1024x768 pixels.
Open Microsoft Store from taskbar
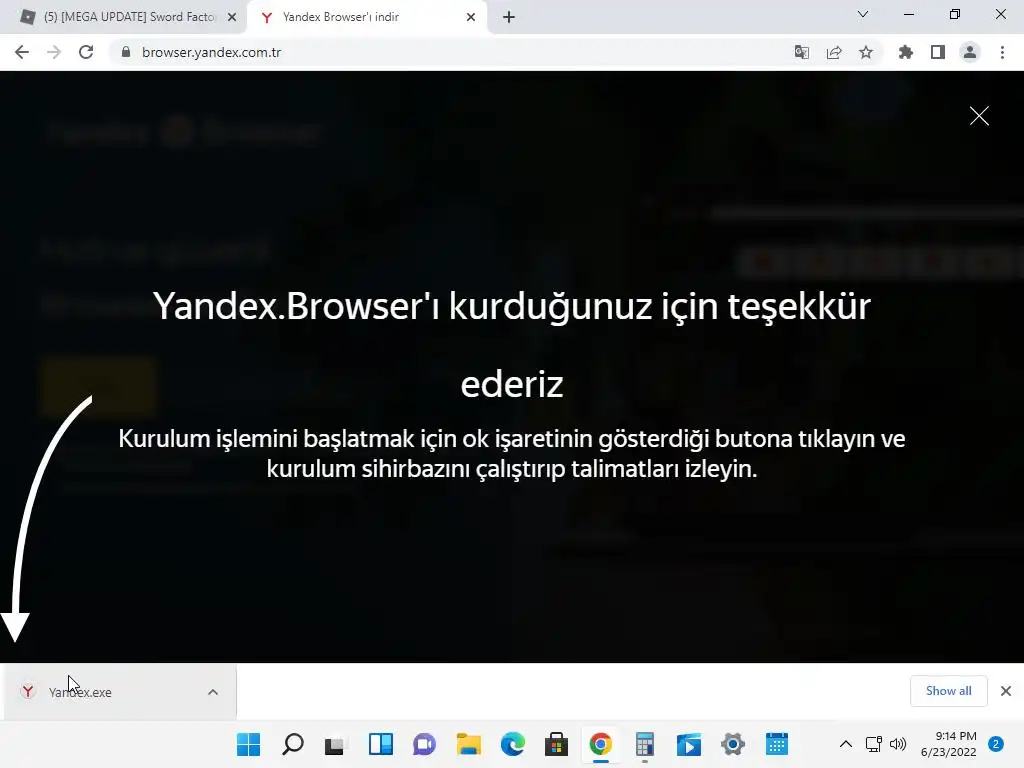coord(556,744)
